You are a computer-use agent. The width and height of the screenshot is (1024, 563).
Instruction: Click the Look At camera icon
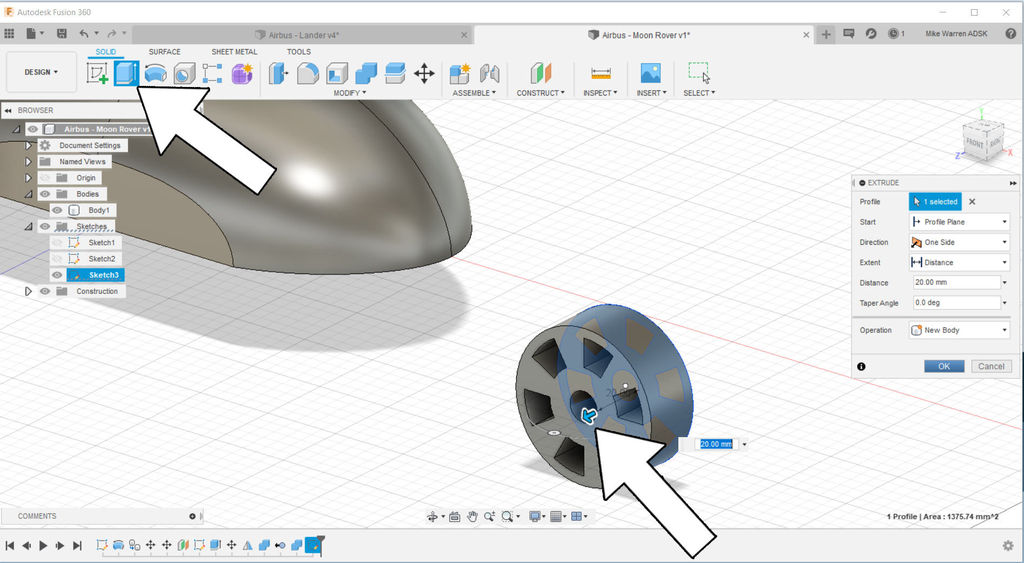coord(455,517)
